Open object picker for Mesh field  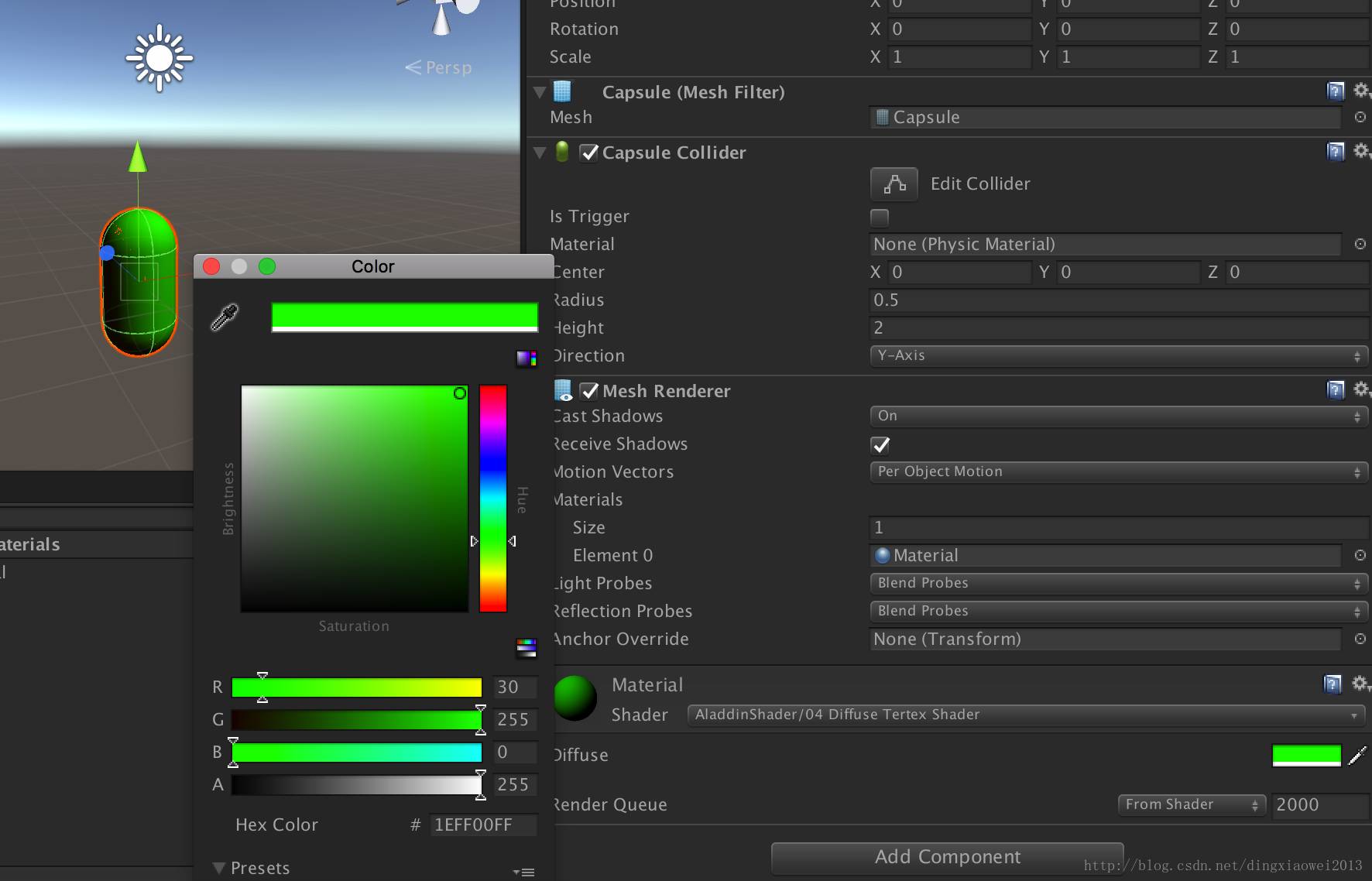[1360, 117]
